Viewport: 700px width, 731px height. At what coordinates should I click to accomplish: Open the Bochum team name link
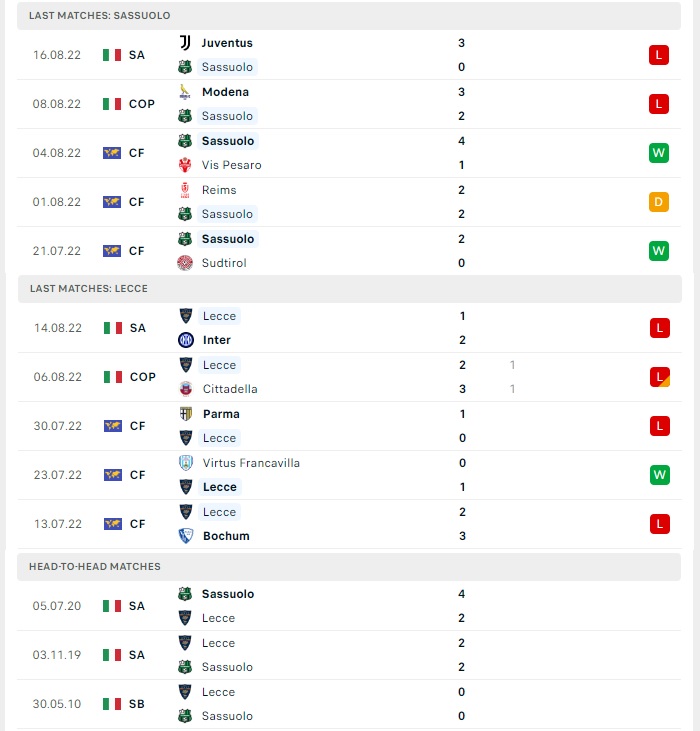[x=226, y=536]
